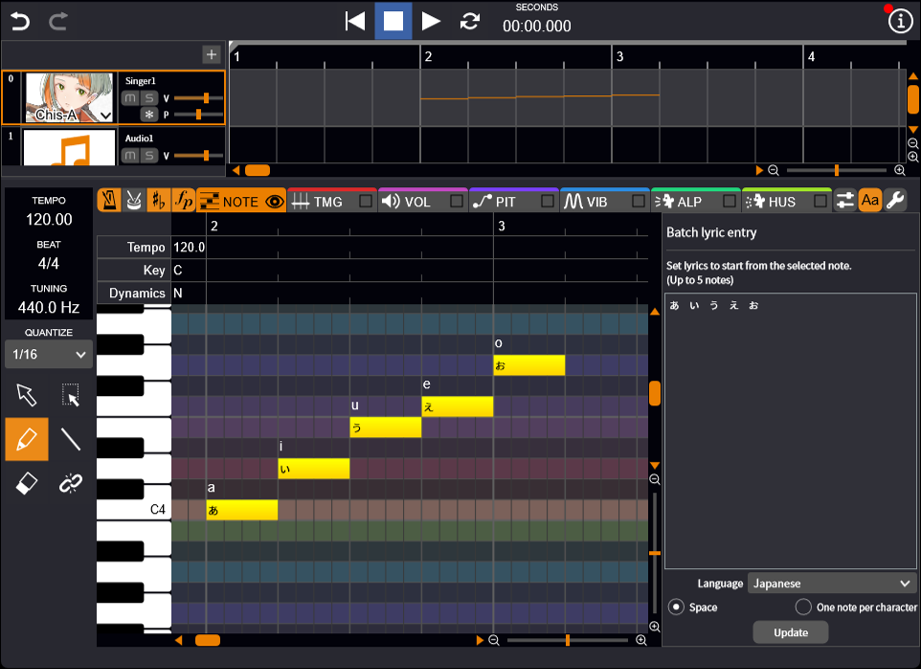Click the add track plus icon
Image resolution: width=921 pixels, height=669 pixels.
pyautogui.click(x=210, y=55)
